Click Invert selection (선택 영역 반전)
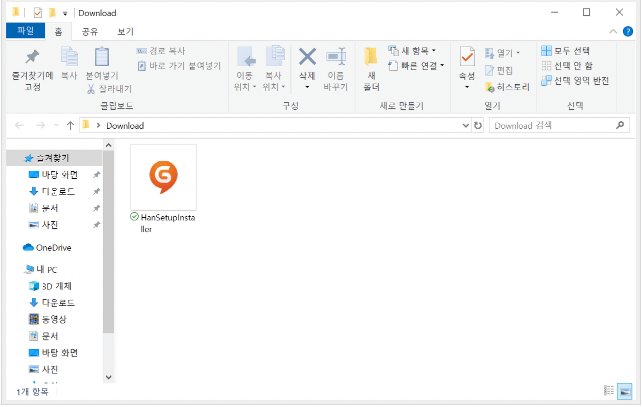Viewport: 642px width, 407px height. [575, 81]
